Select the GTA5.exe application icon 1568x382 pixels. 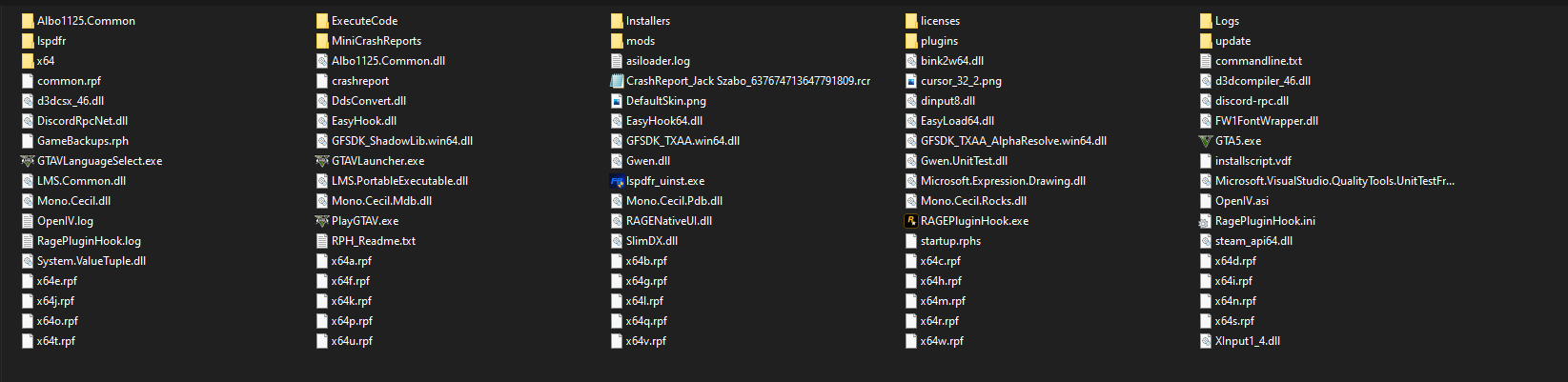click(x=1206, y=141)
